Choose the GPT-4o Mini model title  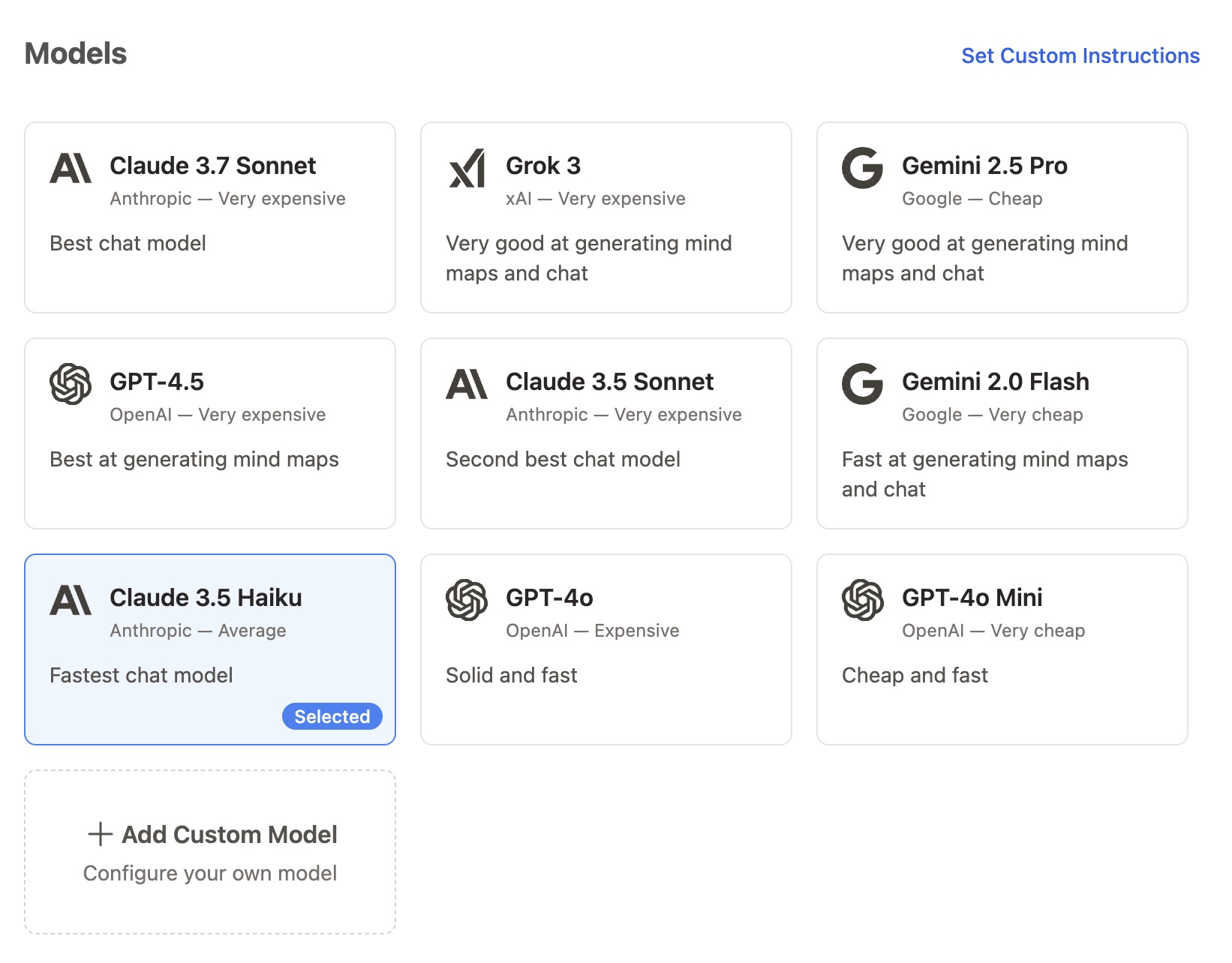972,598
